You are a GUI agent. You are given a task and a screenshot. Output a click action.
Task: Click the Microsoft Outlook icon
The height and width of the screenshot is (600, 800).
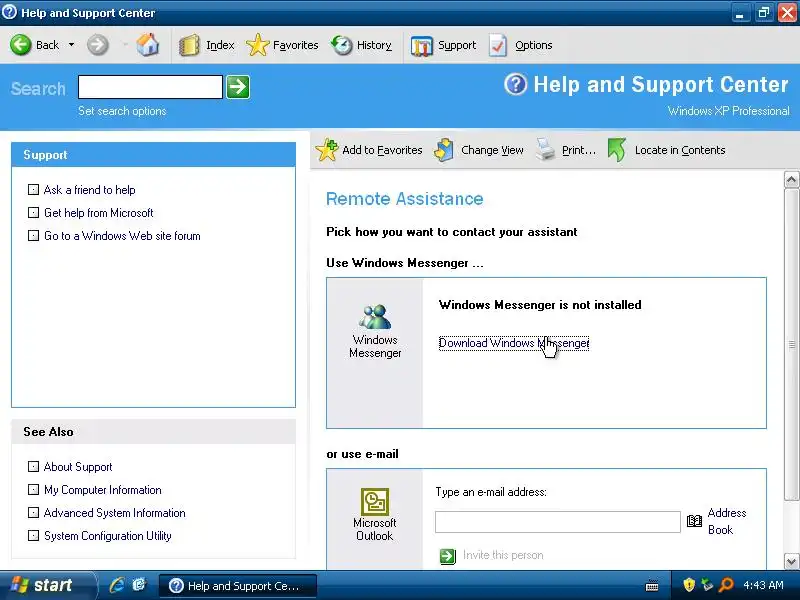375,502
